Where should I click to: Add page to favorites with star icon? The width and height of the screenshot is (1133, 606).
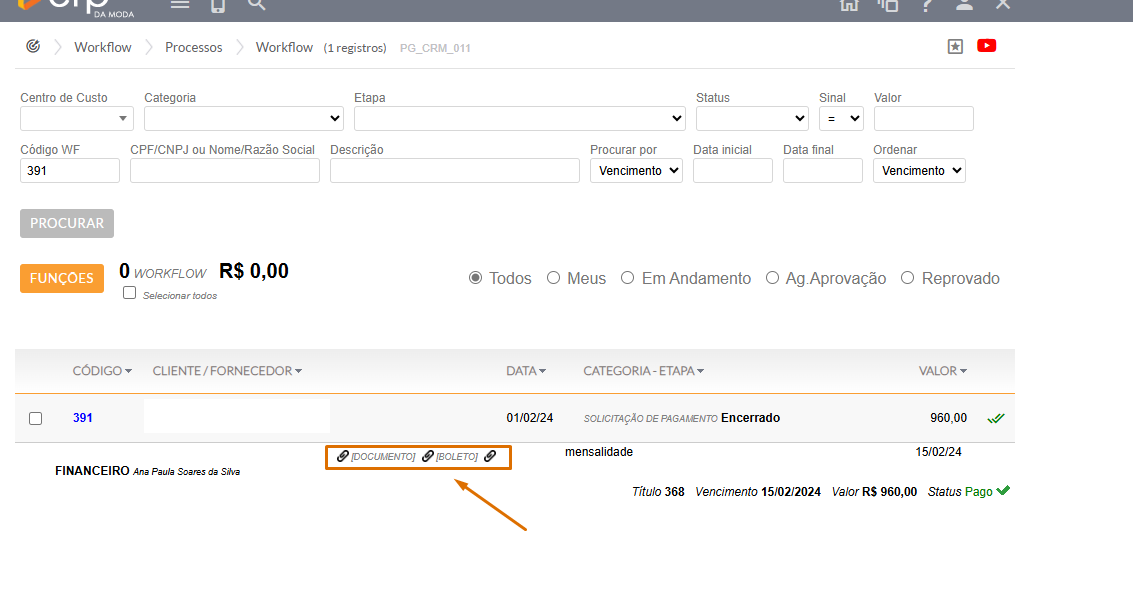[955, 47]
